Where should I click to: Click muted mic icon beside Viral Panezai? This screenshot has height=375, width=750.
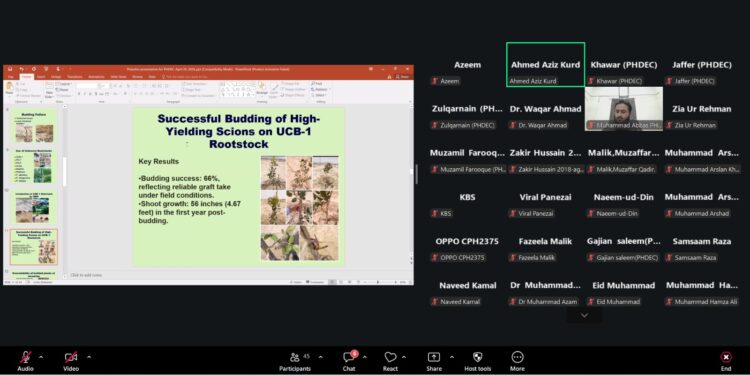(513, 213)
